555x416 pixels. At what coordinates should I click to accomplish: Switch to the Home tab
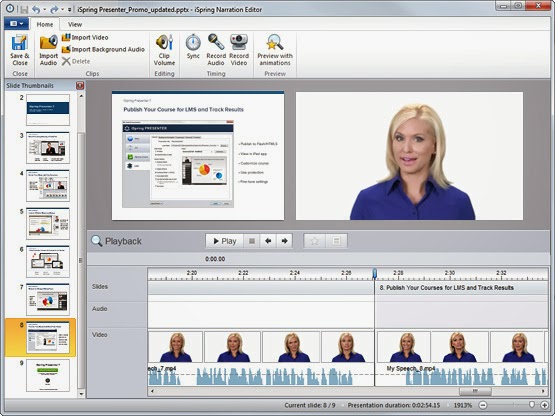coord(45,24)
